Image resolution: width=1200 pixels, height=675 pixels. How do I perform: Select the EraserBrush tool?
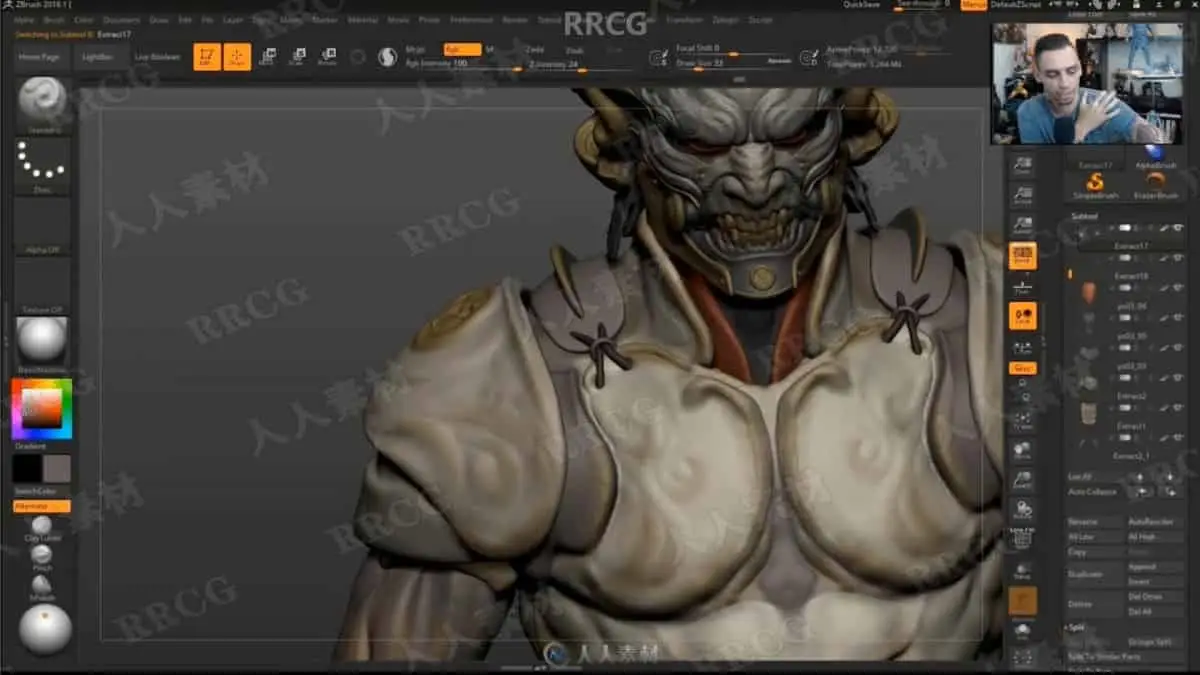[x=1154, y=186]
